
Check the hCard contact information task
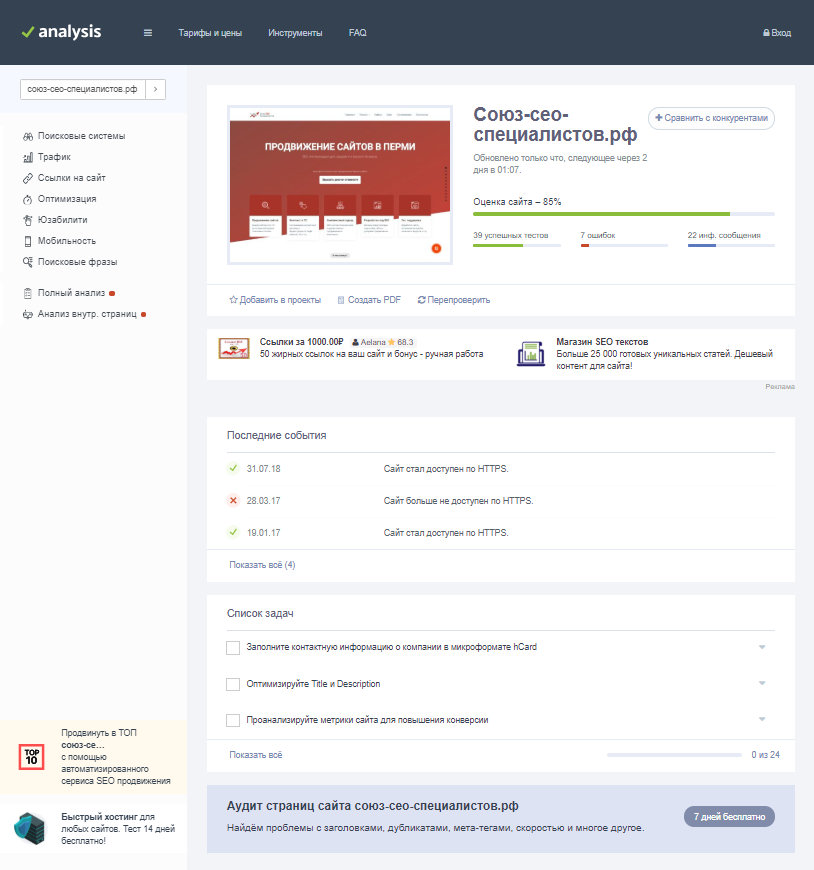pyautogui.click(x=233, y=648)
